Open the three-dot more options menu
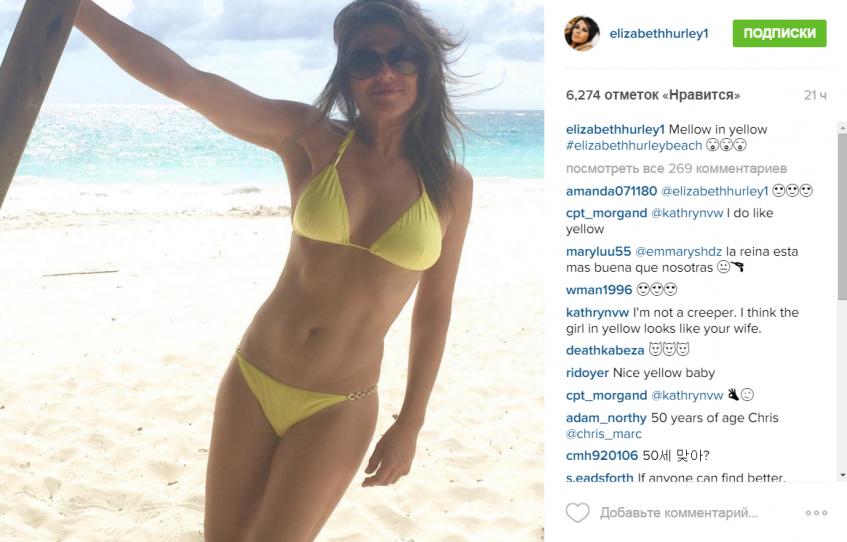This screenshot has width=847, height=542. [816, 512]
